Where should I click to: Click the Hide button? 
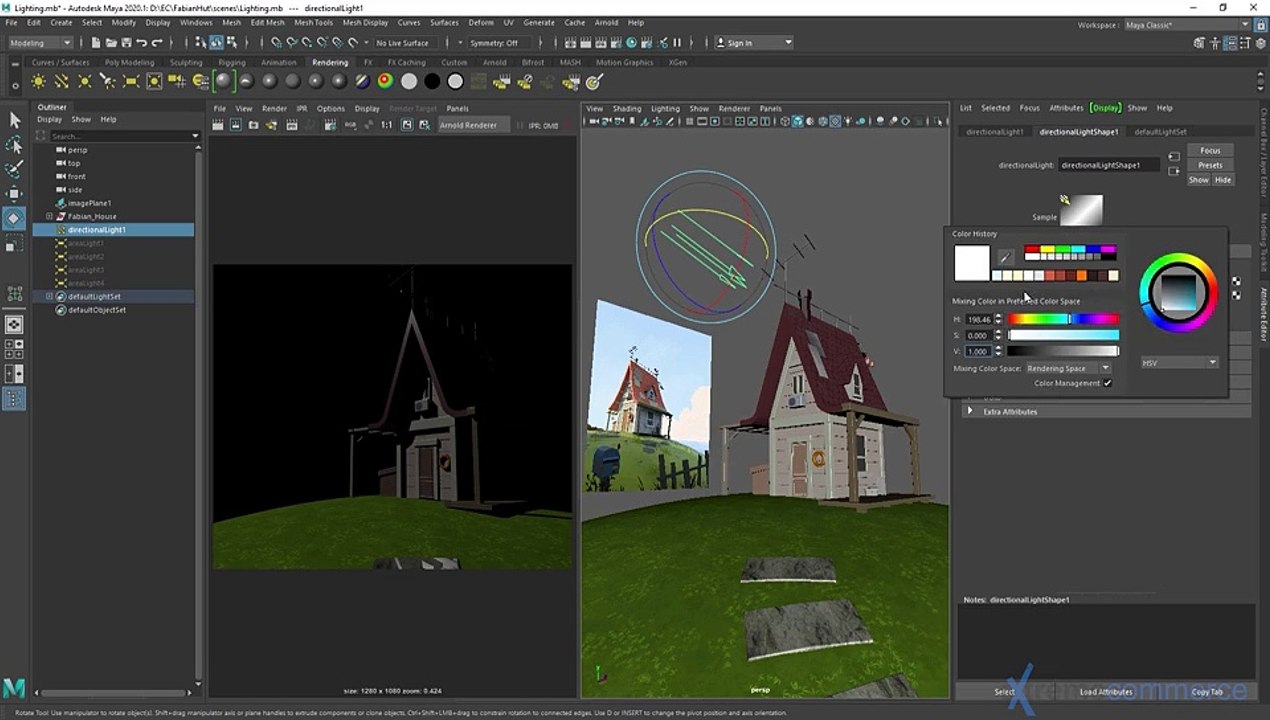[x=1222, y=180]
